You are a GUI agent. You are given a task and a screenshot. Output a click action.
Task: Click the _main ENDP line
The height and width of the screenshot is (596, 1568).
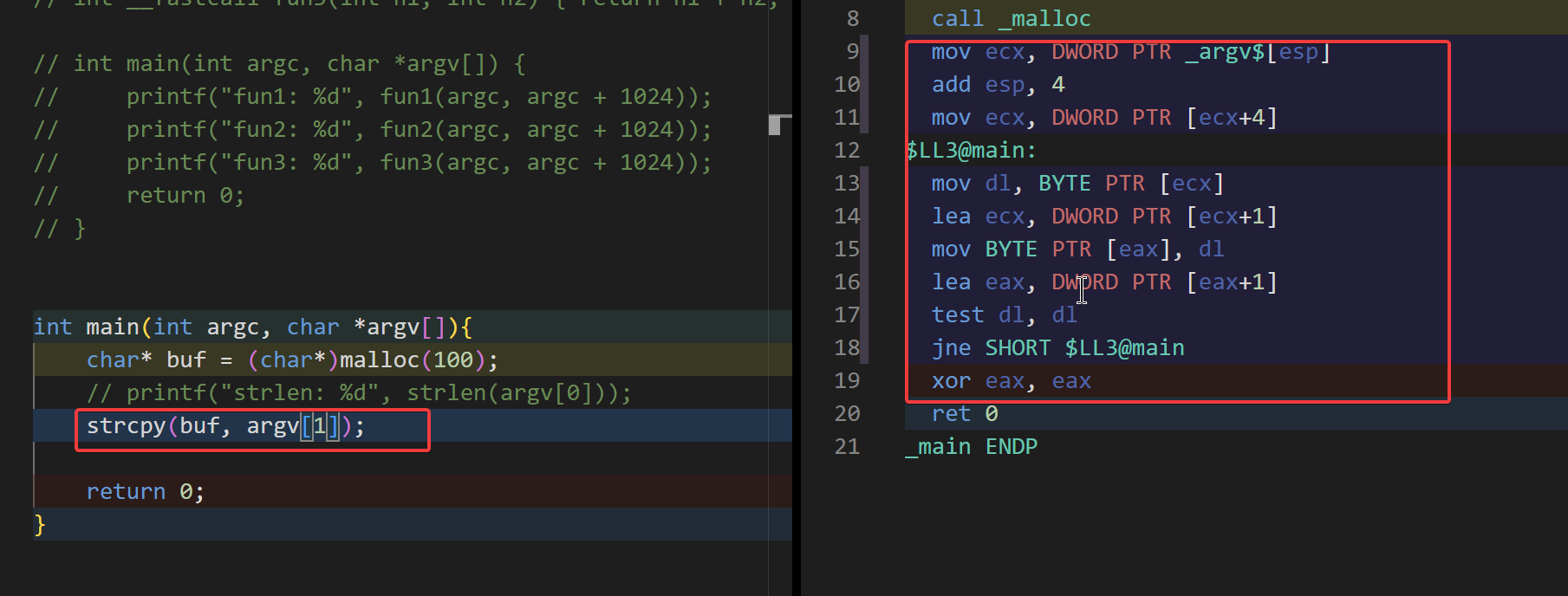click(x=971, y=447)
